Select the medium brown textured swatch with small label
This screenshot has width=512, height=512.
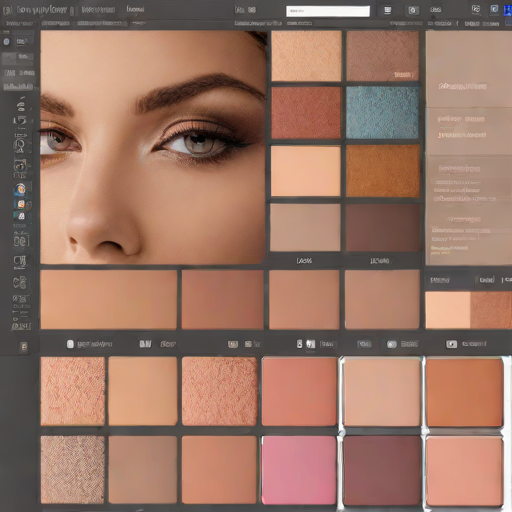(x=382, y=56)
